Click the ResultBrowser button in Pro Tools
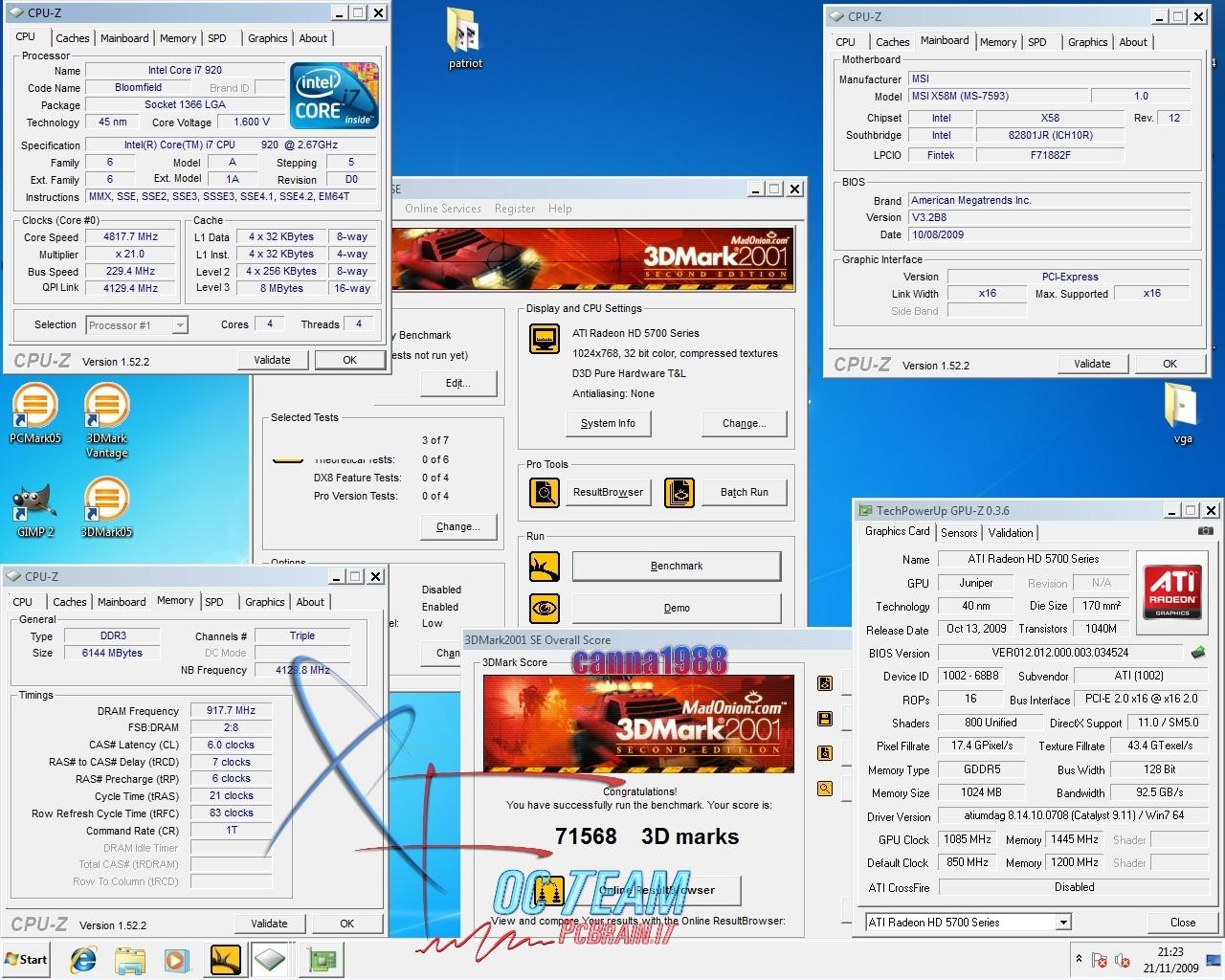1225x980 pixels. 608,492
